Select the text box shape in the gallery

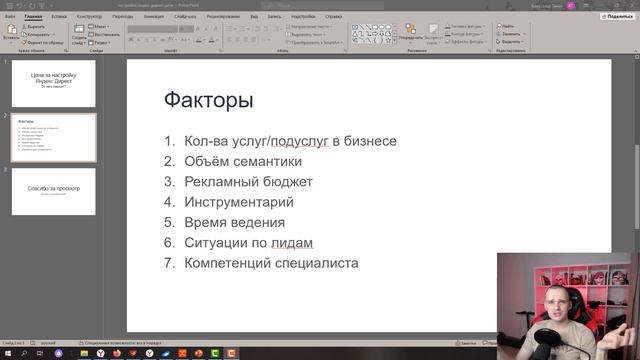pyautogui.click(x=355, y=27)
